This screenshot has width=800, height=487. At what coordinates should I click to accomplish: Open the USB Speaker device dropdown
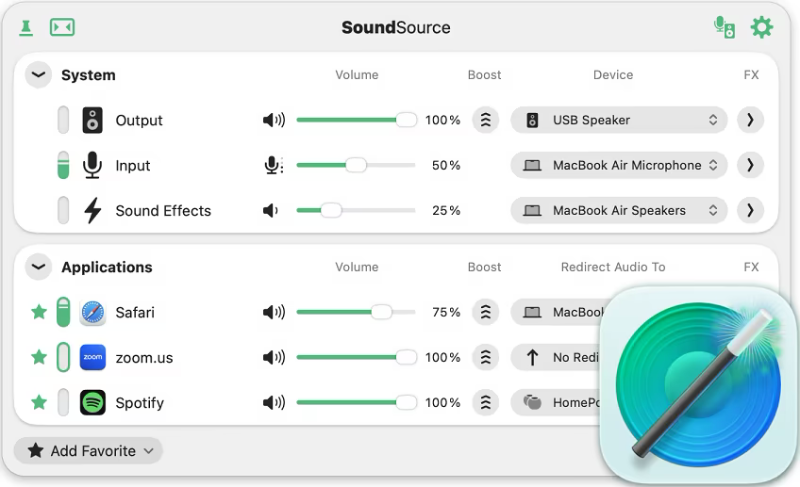pyautogui.click(x=618, y=120)
